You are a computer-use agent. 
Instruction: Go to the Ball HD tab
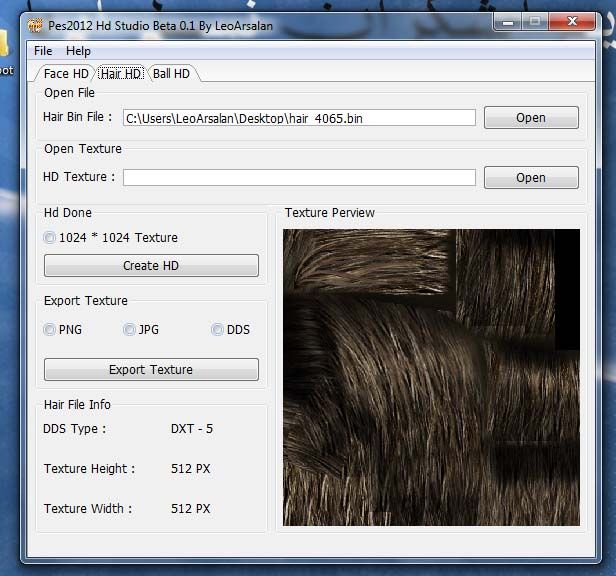(x=171, y=74)
